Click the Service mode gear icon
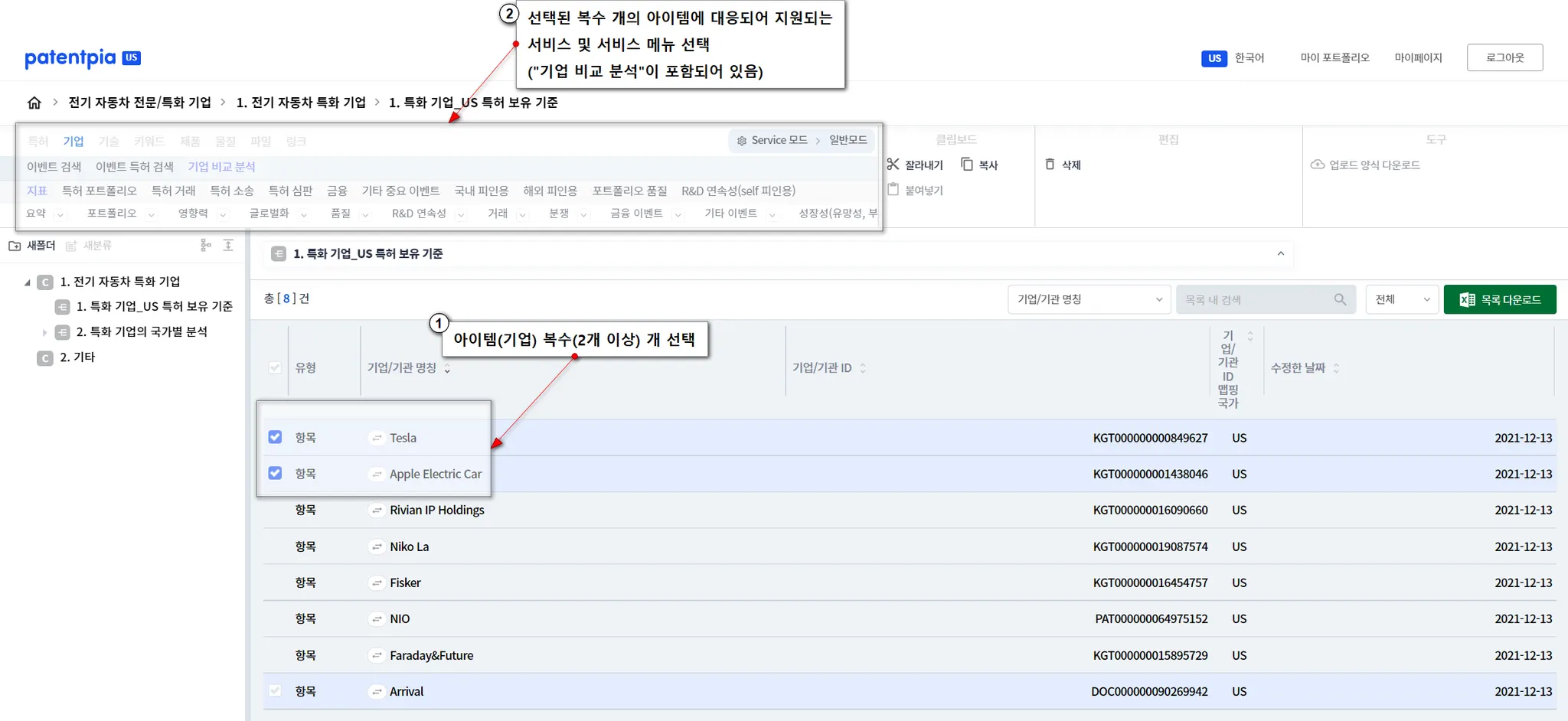This screenshot has width=1568, height=721. click(741, 141)
